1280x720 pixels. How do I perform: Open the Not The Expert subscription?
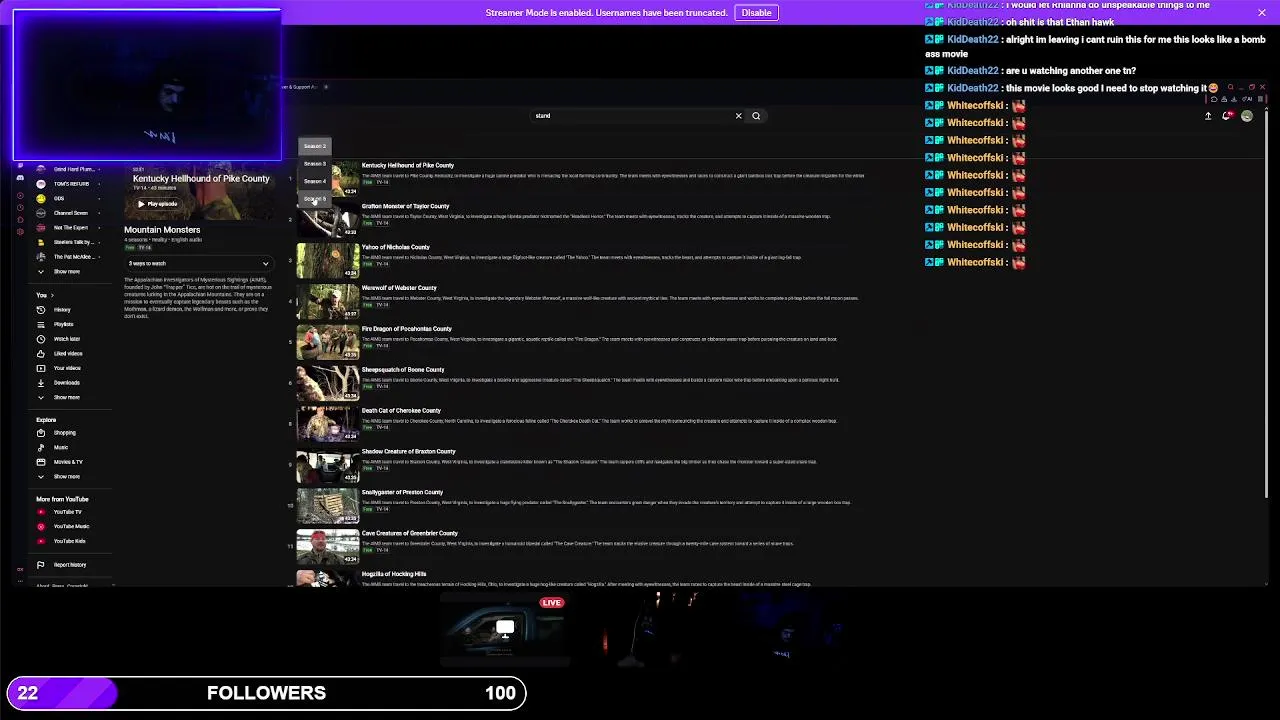pyautogui.click(x=70, y=228)
